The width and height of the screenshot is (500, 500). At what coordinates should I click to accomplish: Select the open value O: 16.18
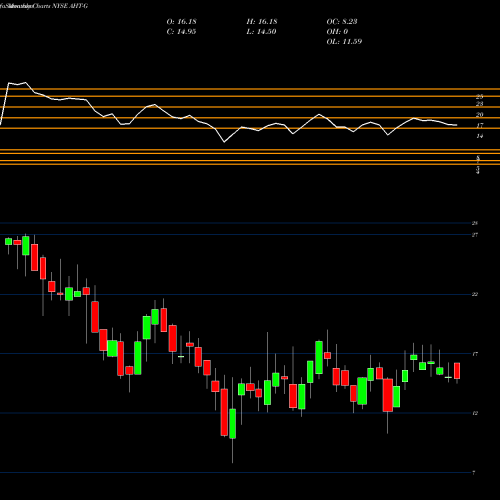pyautogui.click(x=181, y=22)
